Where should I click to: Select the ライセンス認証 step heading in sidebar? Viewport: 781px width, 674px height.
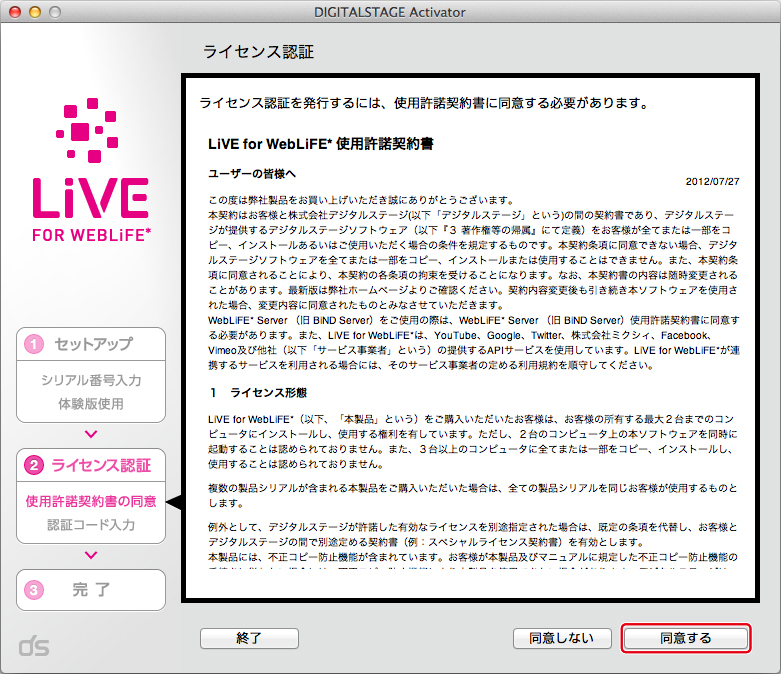[x=101, y=465]
